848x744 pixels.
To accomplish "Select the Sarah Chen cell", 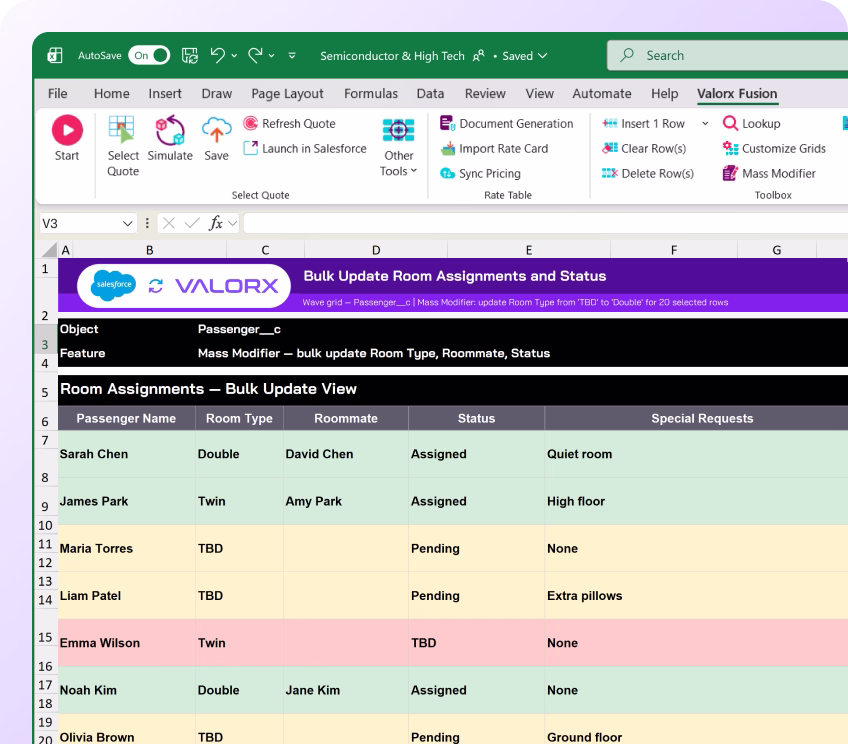I will 127,454.
